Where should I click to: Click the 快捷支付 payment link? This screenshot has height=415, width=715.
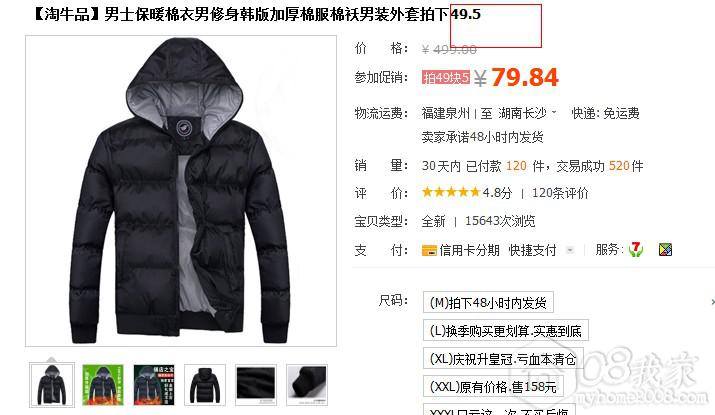tap(532, 250)
